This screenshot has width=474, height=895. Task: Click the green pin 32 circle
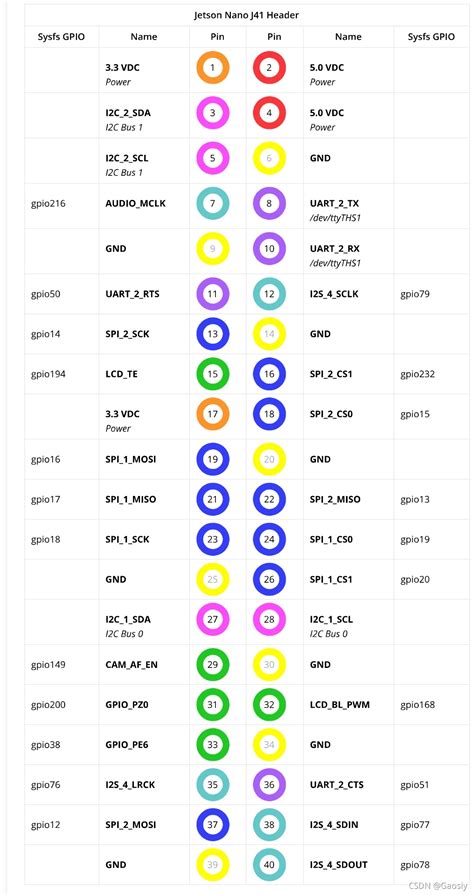270,705
